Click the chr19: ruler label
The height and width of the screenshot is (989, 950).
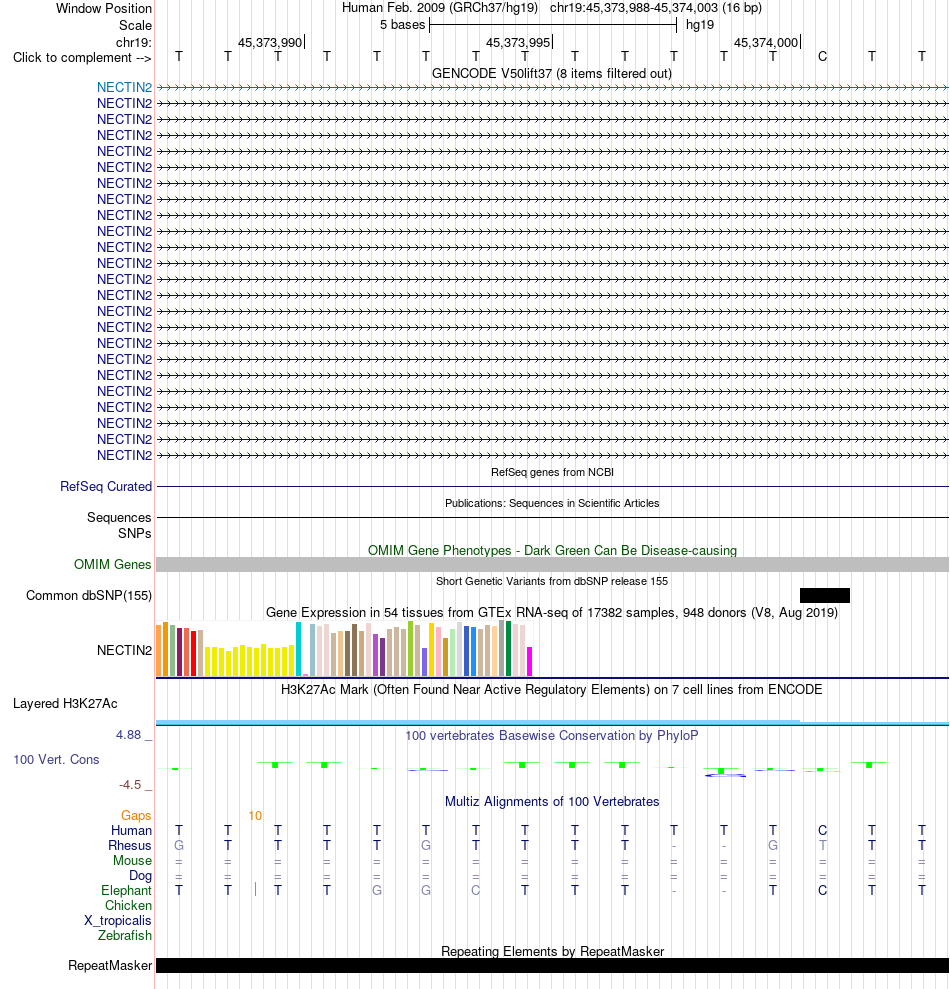click(x=133, y=42)
